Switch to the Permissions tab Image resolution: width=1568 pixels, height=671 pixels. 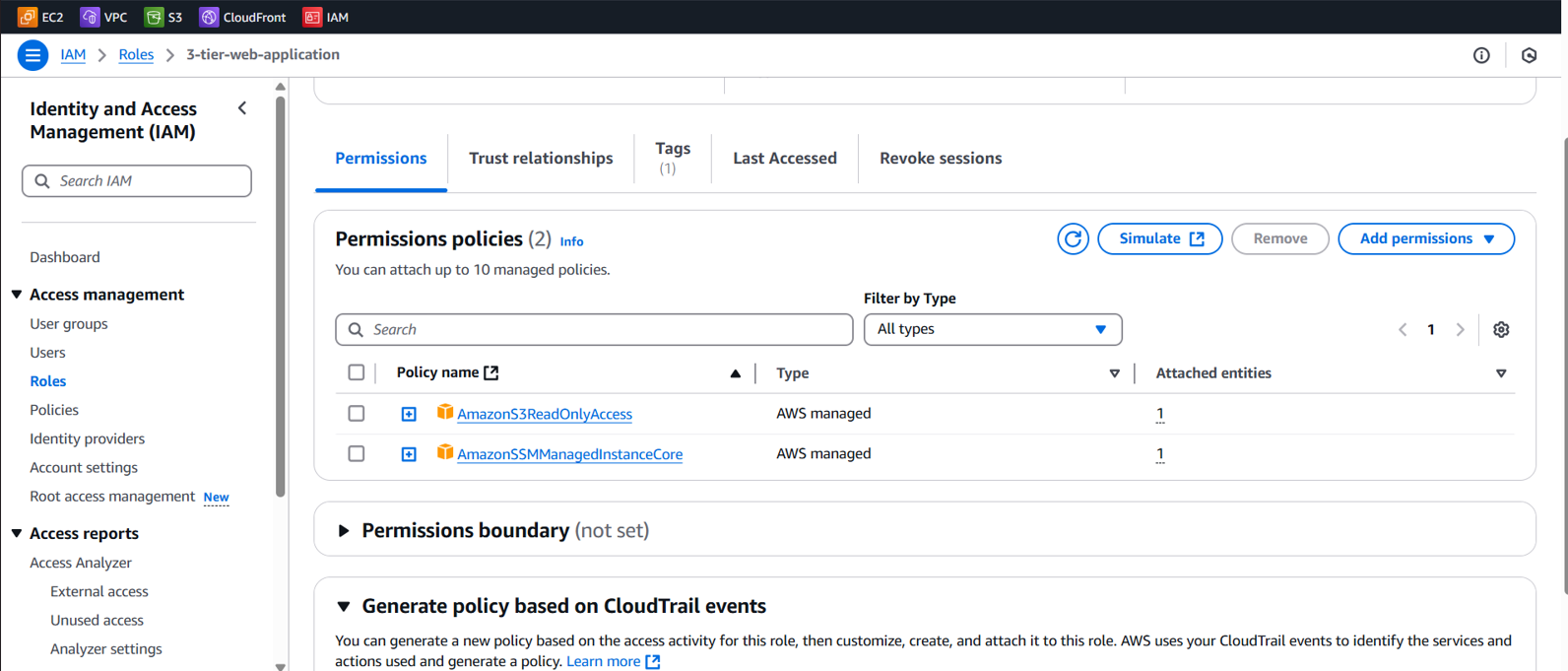(x=381, y=158)
